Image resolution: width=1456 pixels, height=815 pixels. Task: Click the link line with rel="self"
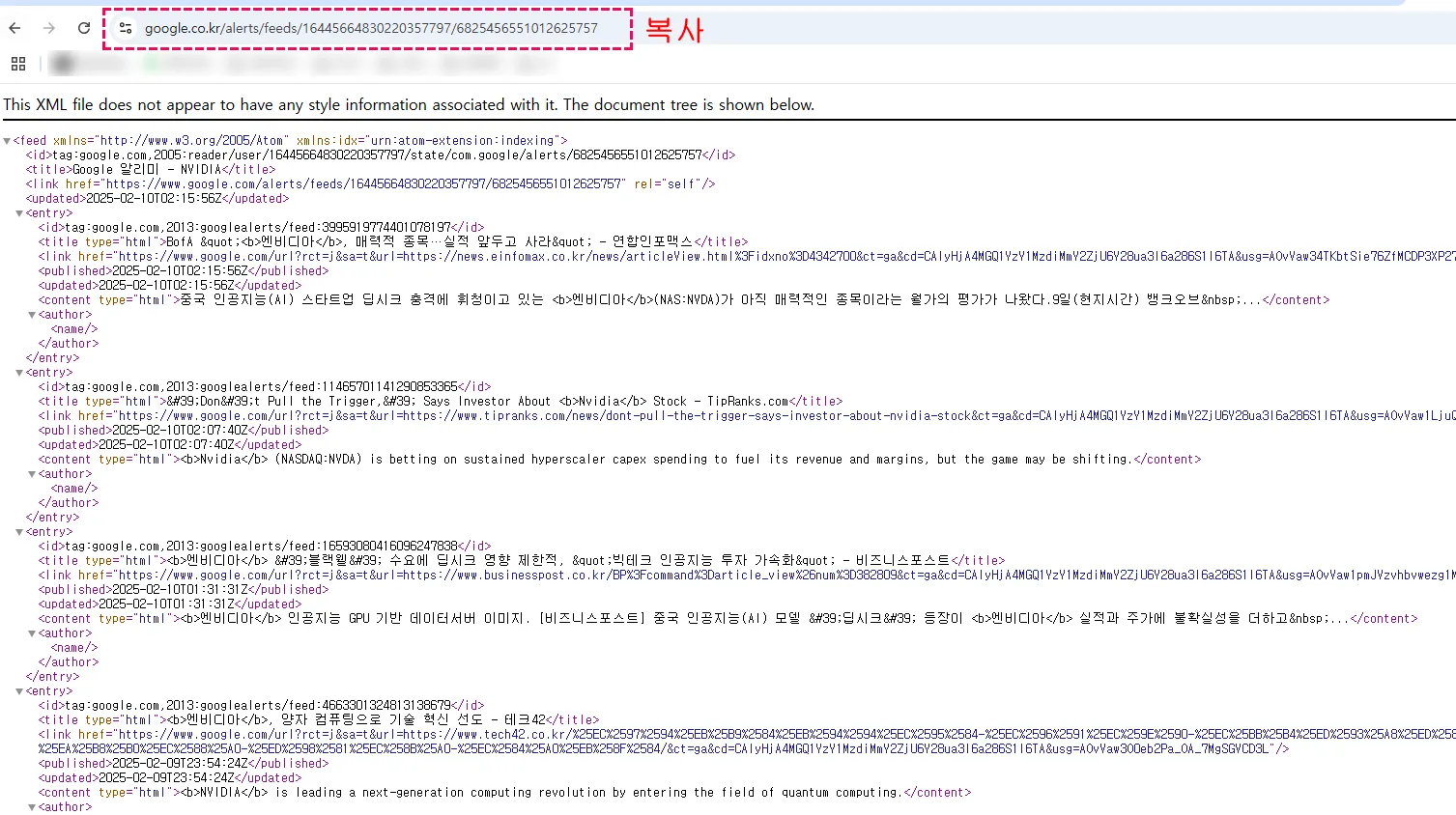tap(371, 184)
